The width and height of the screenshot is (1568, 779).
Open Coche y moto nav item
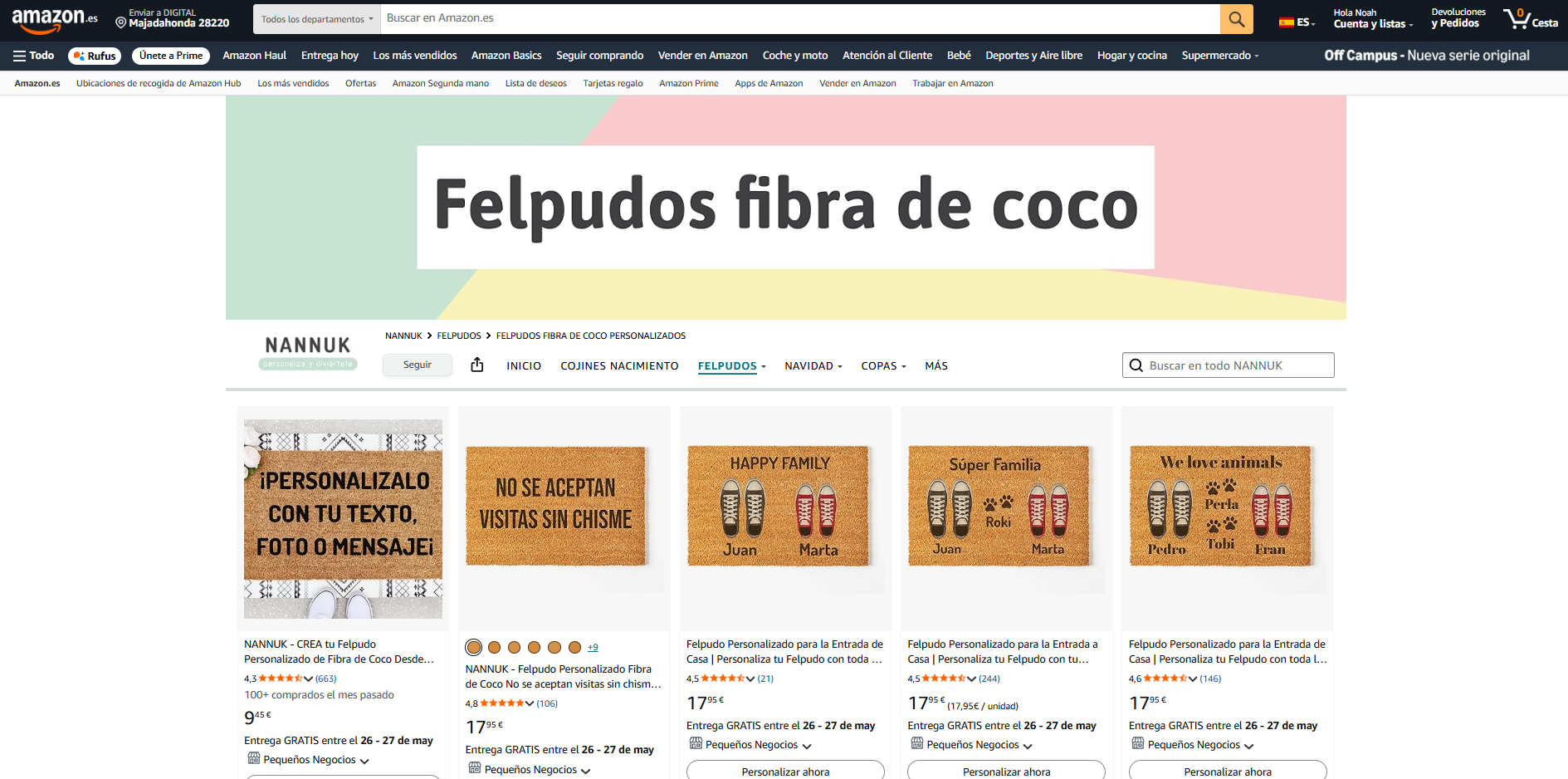(795, 56)
